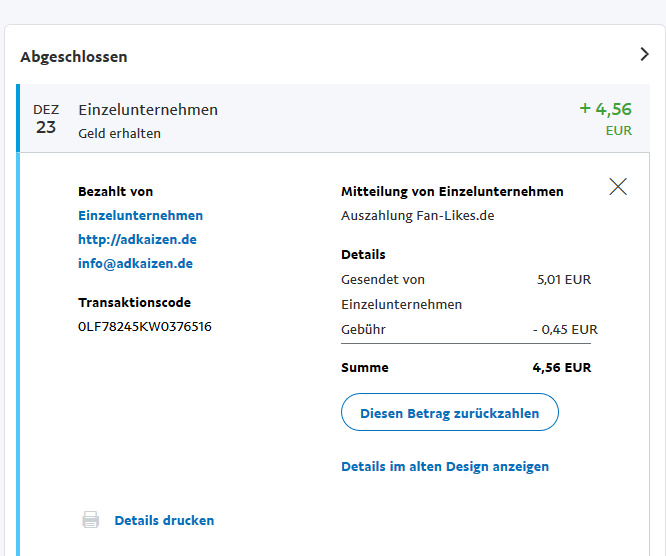Viewport: 666px width, 556px height.
Task: Visit the http://adkaizen.de link
Action: coord(137,240)
